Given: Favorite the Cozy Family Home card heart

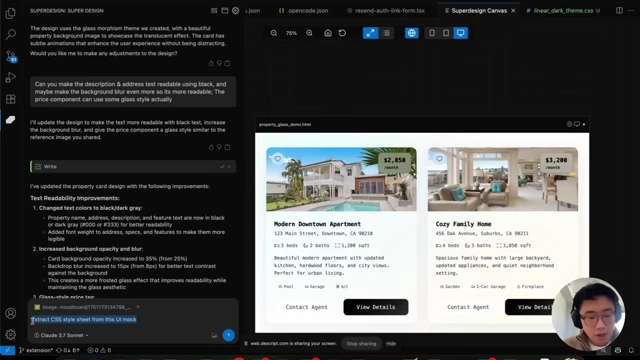Looking at the screenshot, I should coord(439,159).
